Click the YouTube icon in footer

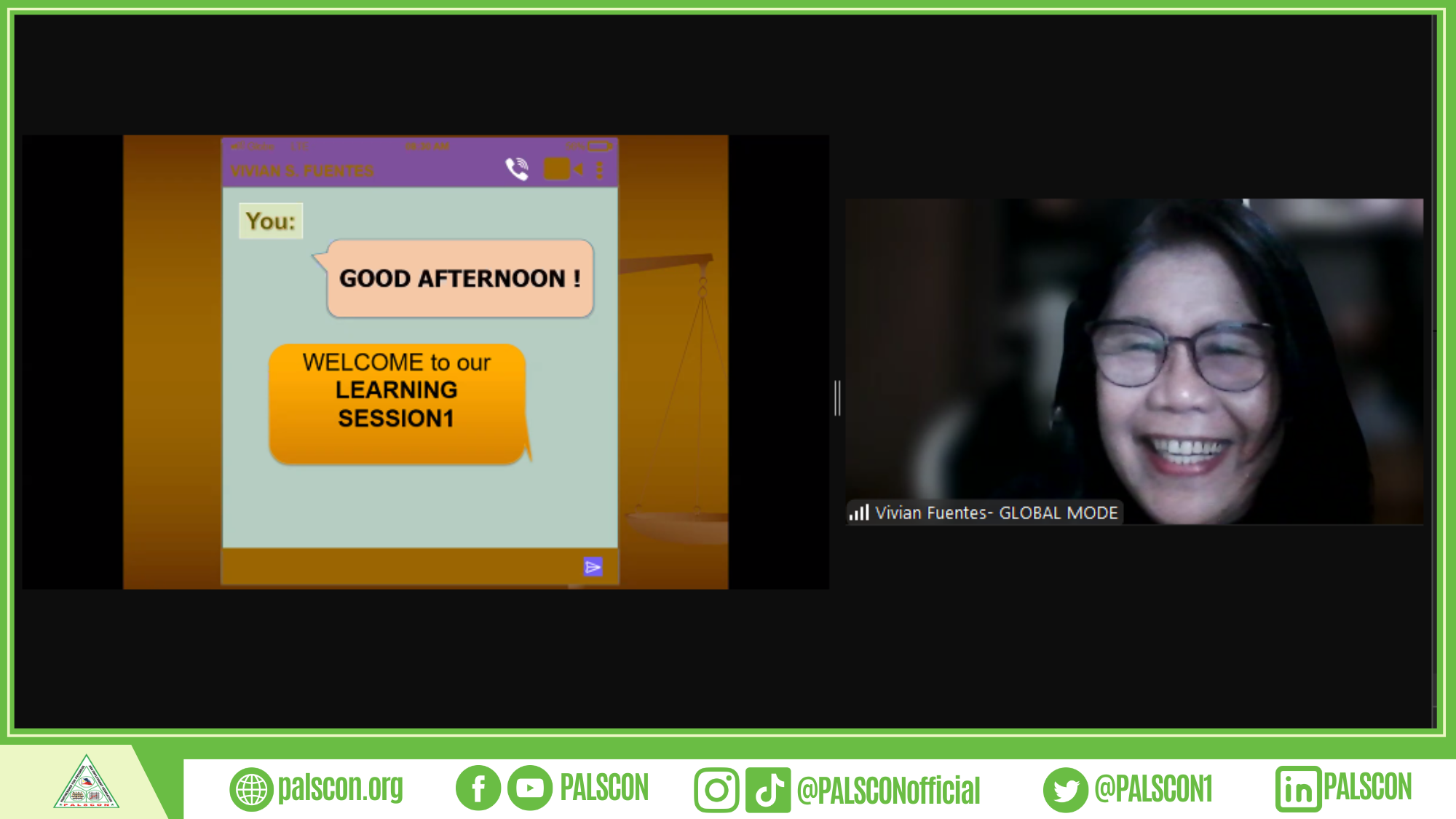point(530,788)
